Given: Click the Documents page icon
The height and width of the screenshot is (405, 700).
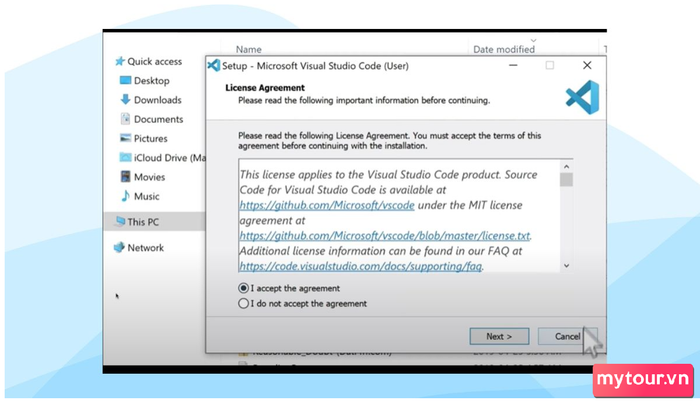Looking at the screenshot, I should [x=125, y=119].
